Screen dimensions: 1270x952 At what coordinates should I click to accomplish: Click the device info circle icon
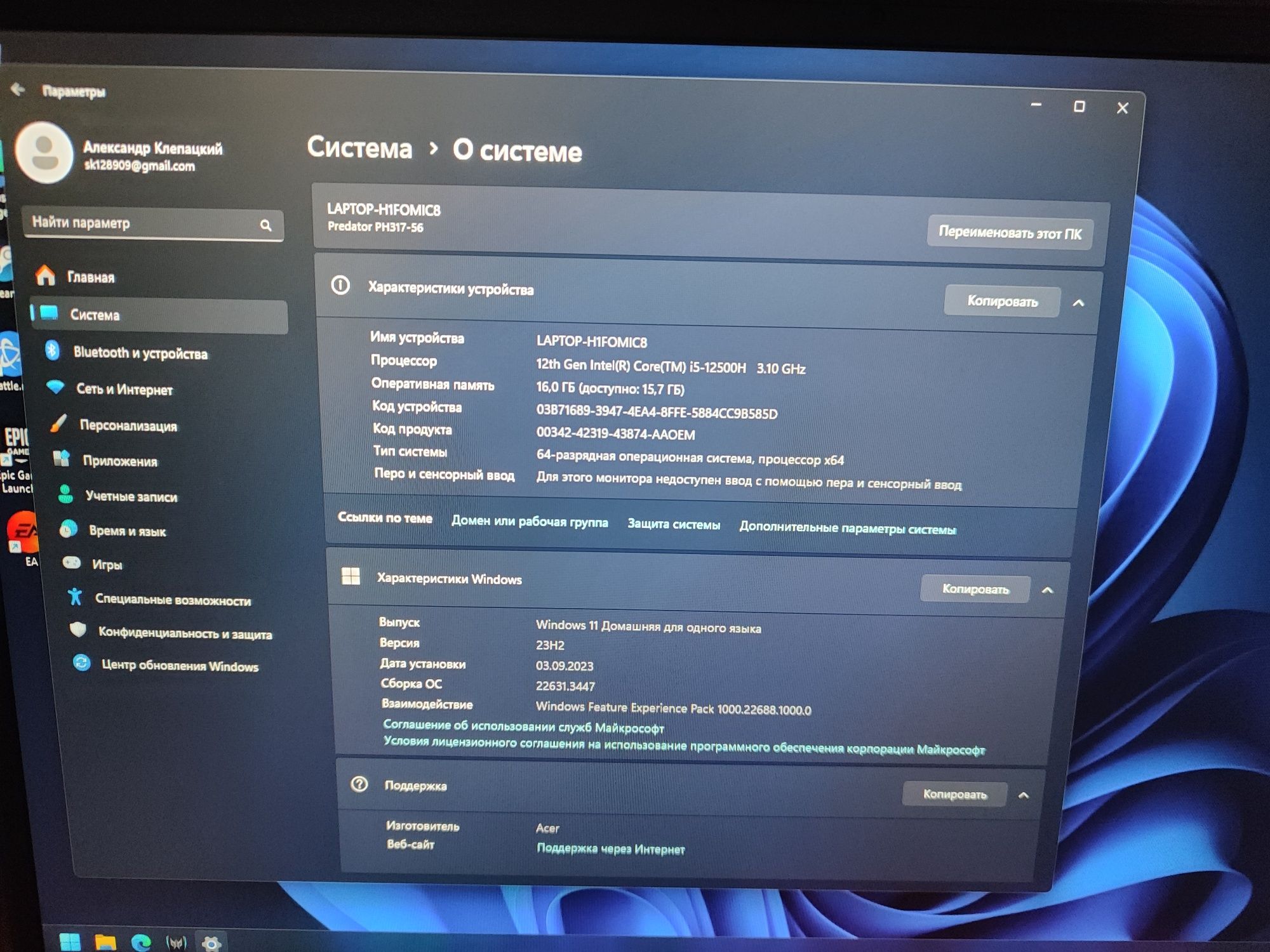[340, 286]
